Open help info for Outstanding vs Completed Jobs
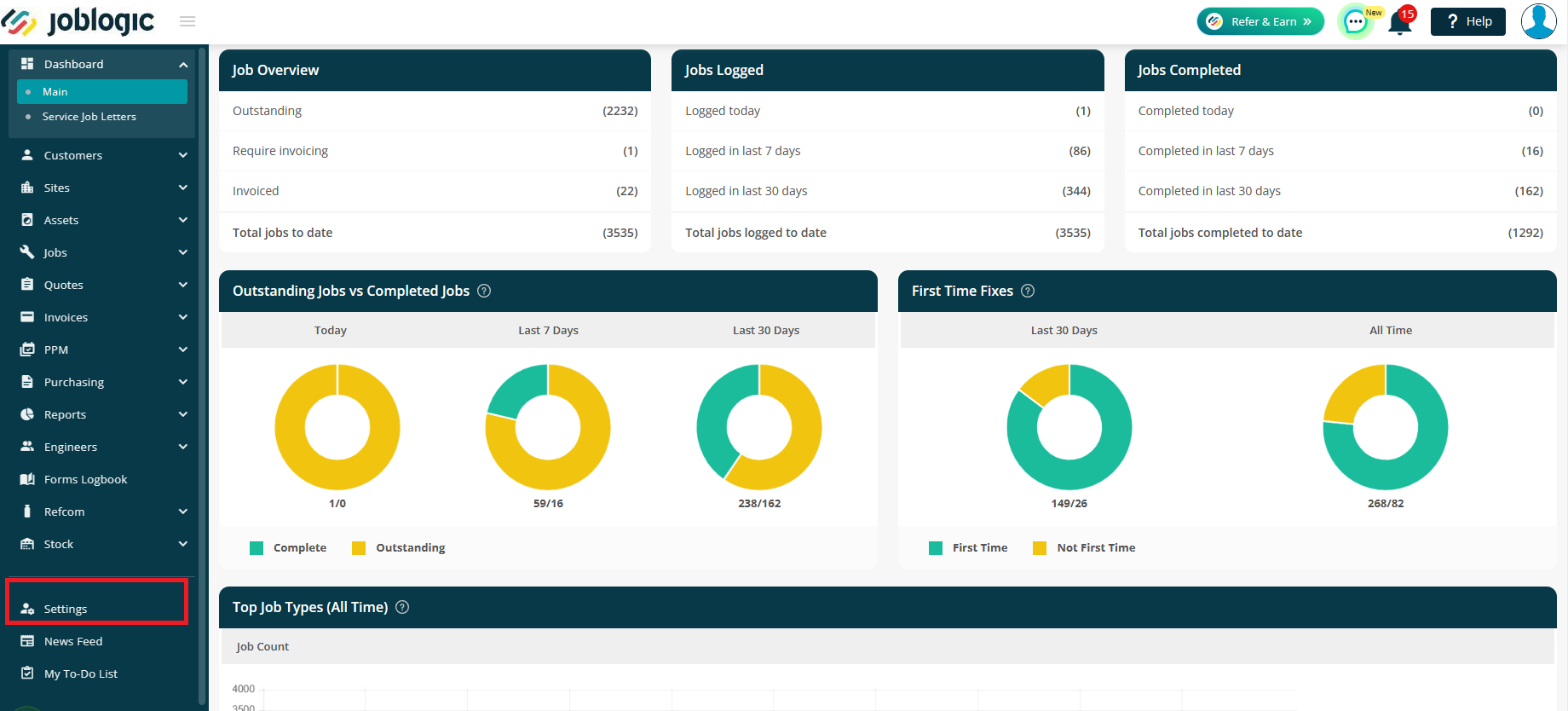The height and width of the screenshot is (711, 1568). tap(484, 291)
